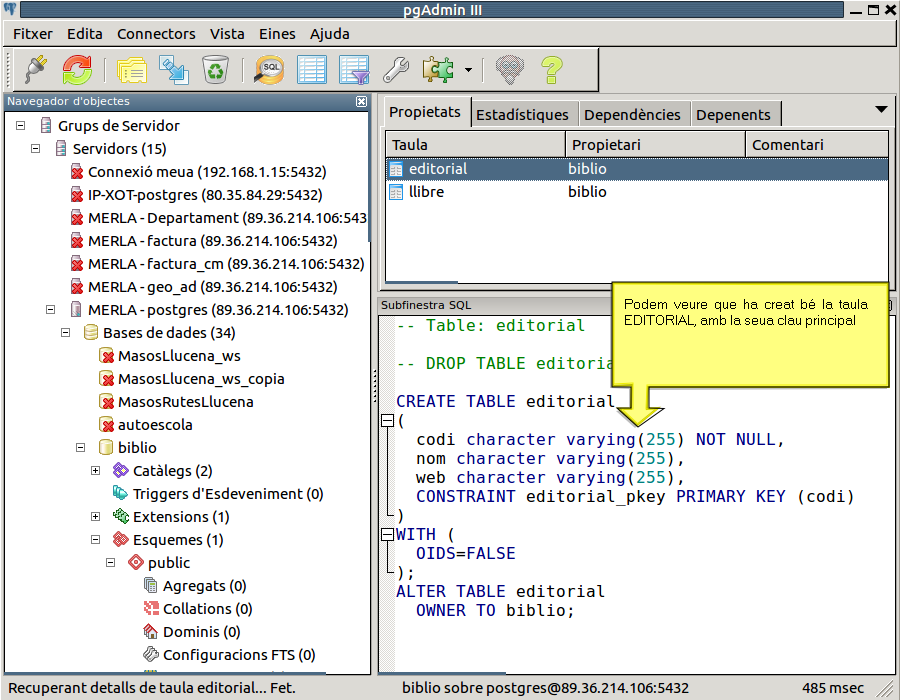Collapse the biblio database node
This screenshot has height=700, width=900.
[80, 447]
